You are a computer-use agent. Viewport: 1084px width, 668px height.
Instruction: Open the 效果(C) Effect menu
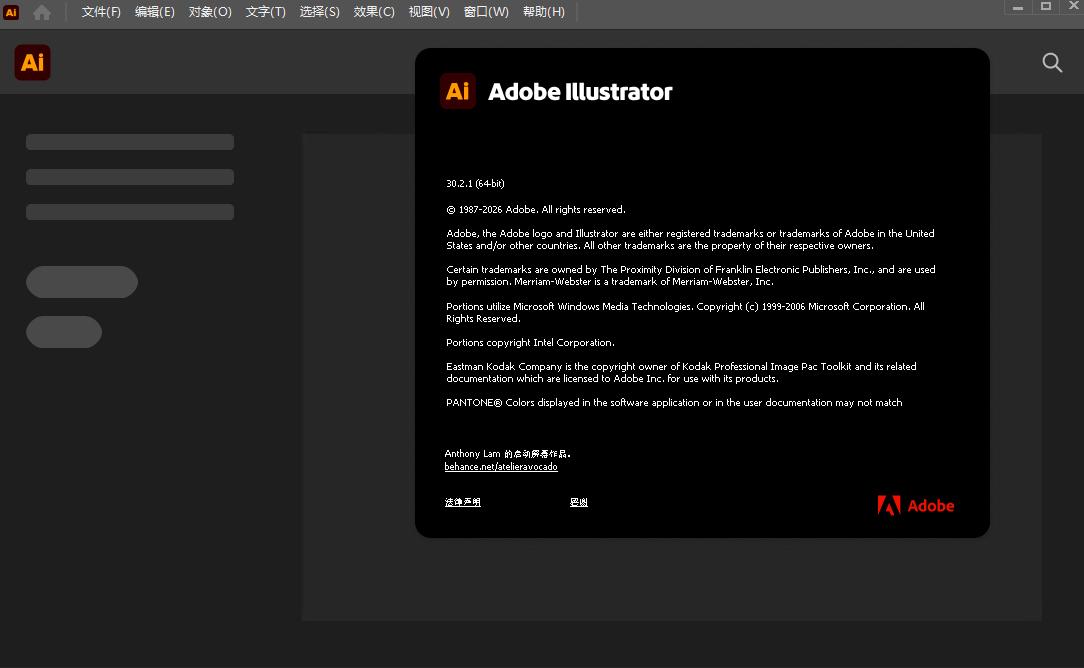point(373,13)
